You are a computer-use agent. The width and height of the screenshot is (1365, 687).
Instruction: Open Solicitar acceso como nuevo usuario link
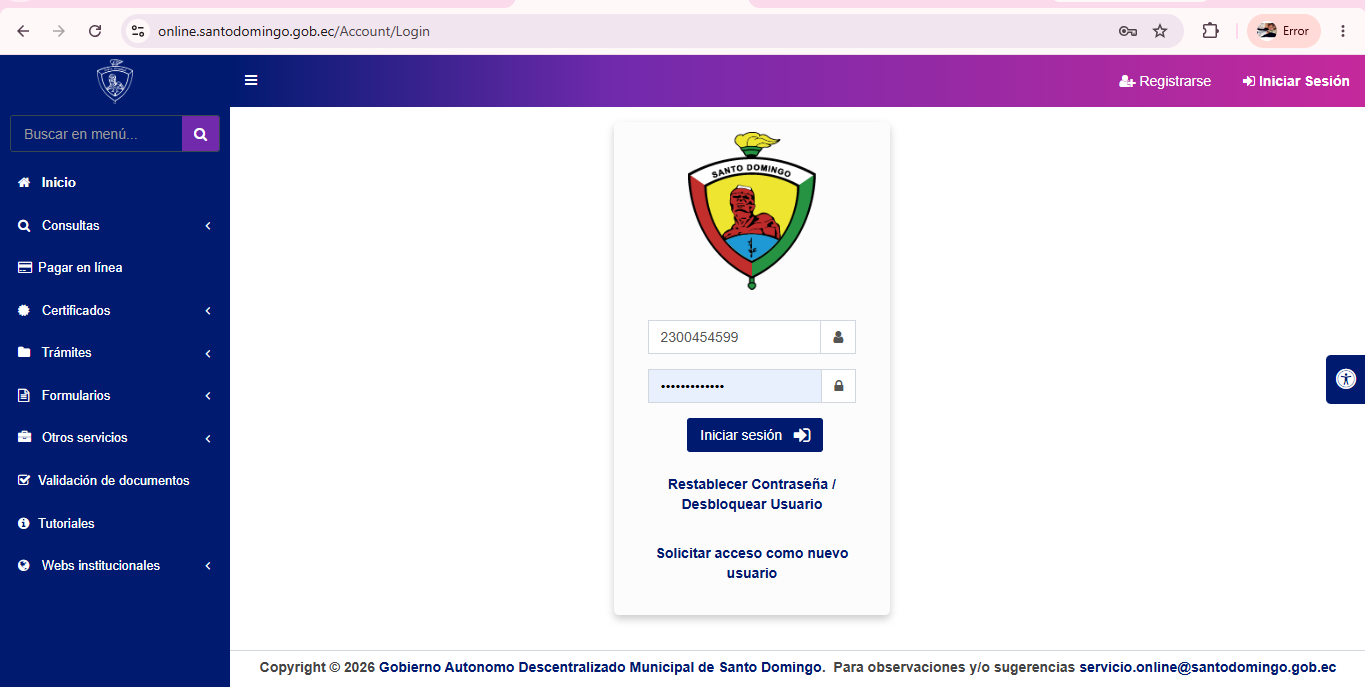click(752, 563)
